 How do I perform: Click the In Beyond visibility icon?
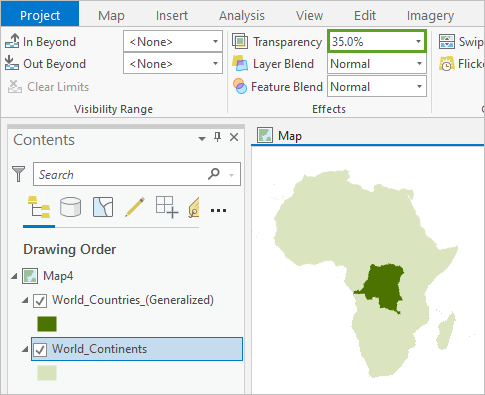(x=12, y=41)
